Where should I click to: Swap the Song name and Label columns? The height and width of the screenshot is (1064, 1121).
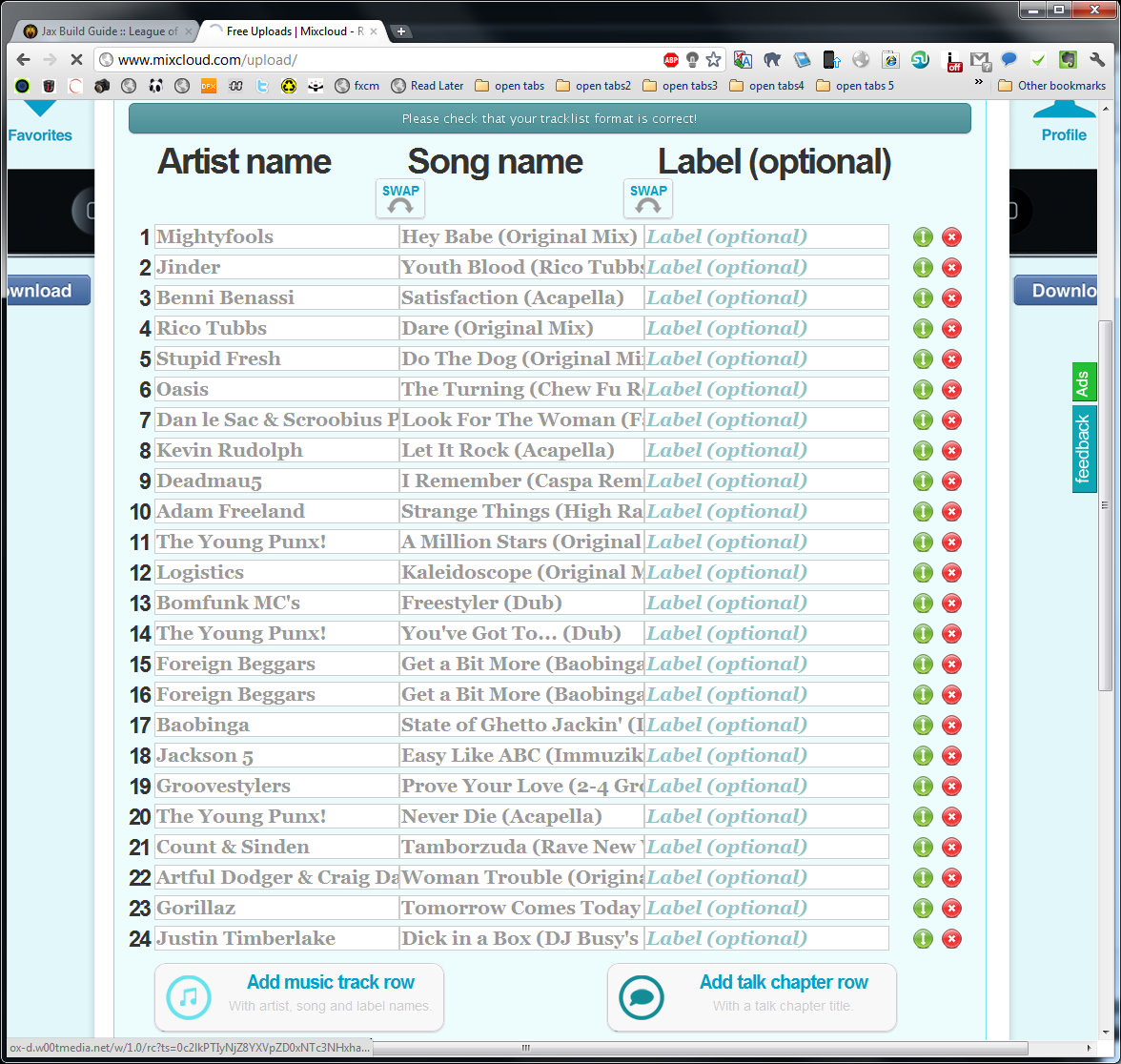pyautogui.click(x=648, y=198)
